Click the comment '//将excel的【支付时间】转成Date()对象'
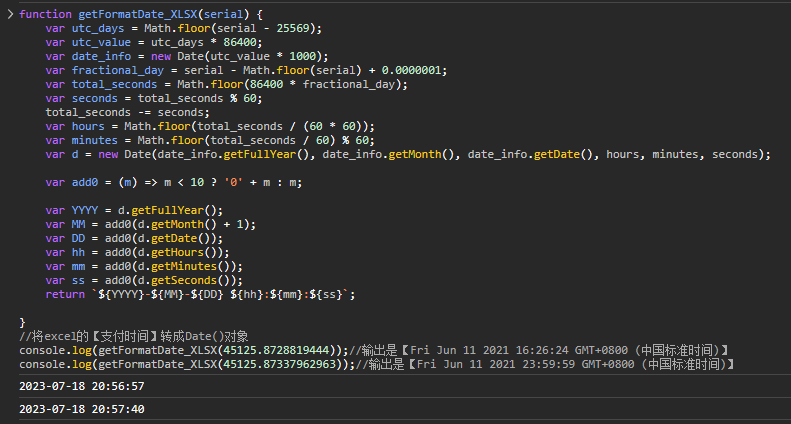The width and height of the screenshot is (791, 424). [133, 336]
